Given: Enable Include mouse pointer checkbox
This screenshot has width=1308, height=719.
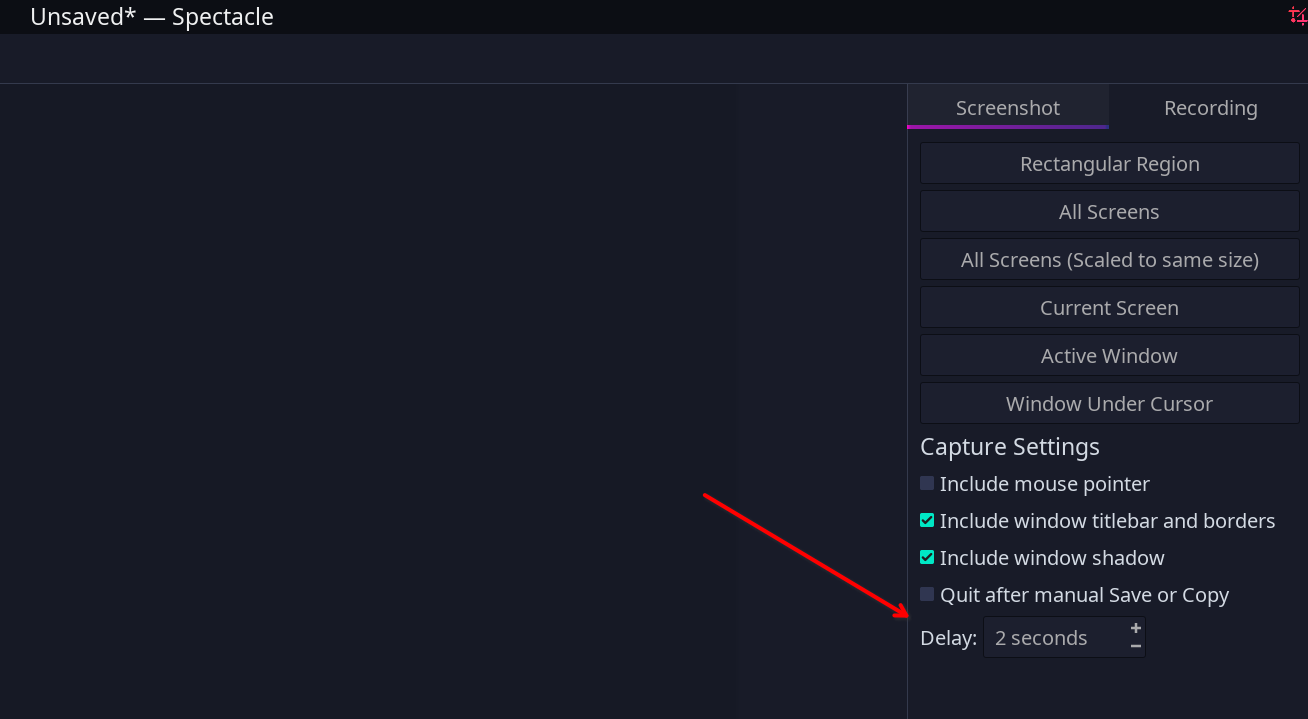Looking at the screenshot, I should pos(927,483).
